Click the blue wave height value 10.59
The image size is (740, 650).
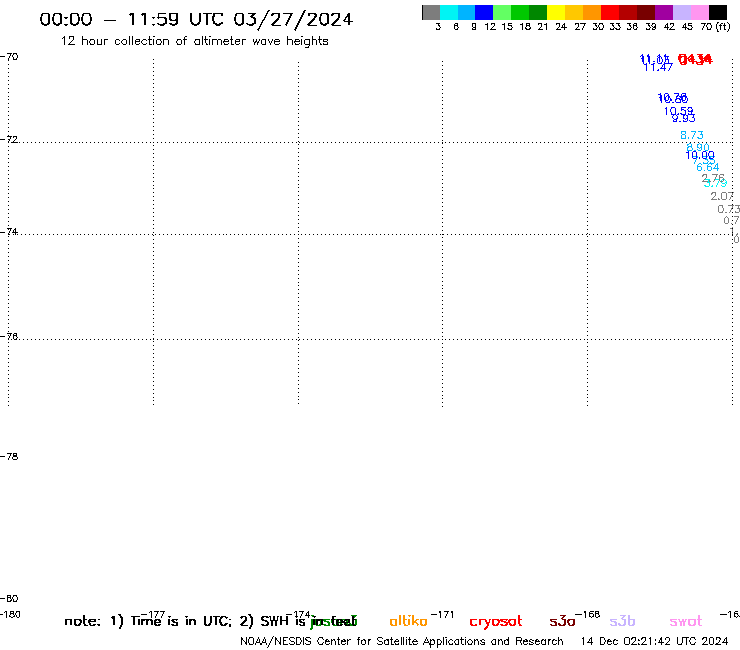click(679, 111)
